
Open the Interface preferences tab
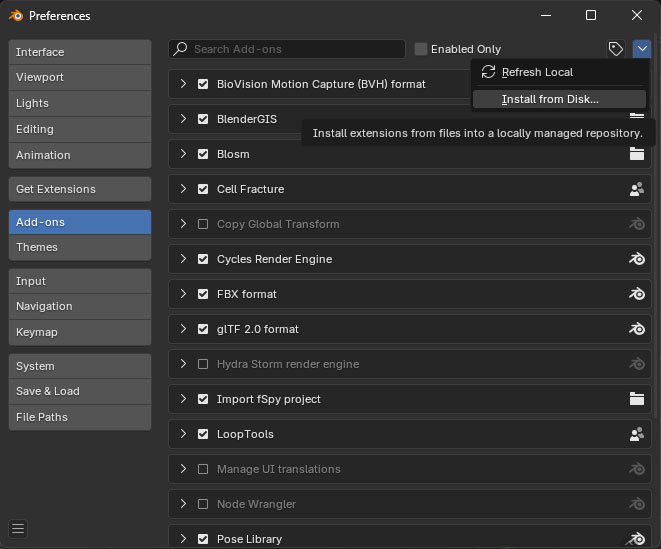coord(80,52)
